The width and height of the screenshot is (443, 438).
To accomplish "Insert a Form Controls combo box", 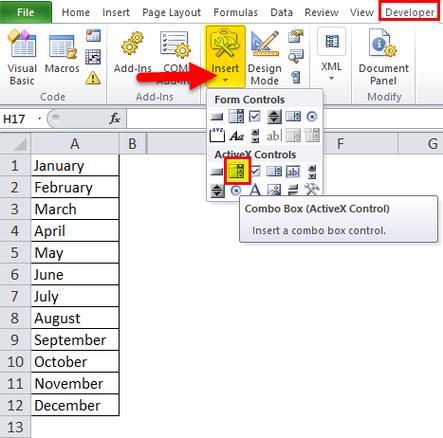I will pyautogui.click(x=236, y=117).
